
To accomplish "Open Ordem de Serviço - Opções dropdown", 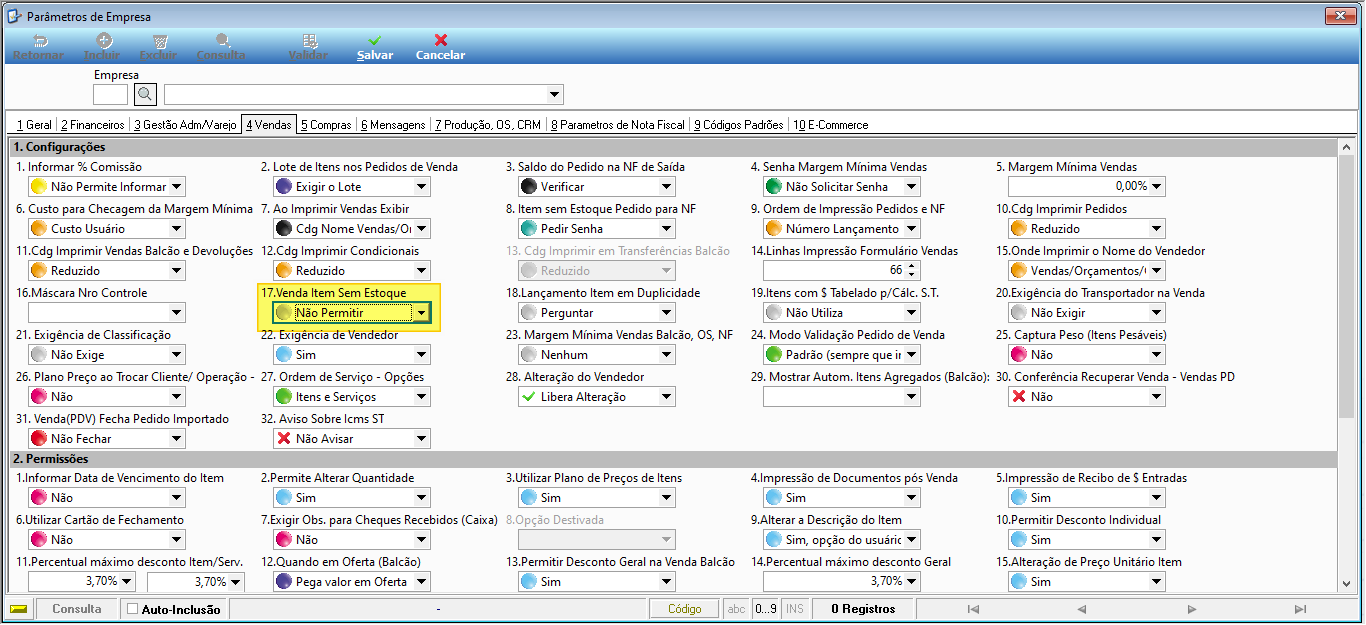I will click(x=421, y=397).
